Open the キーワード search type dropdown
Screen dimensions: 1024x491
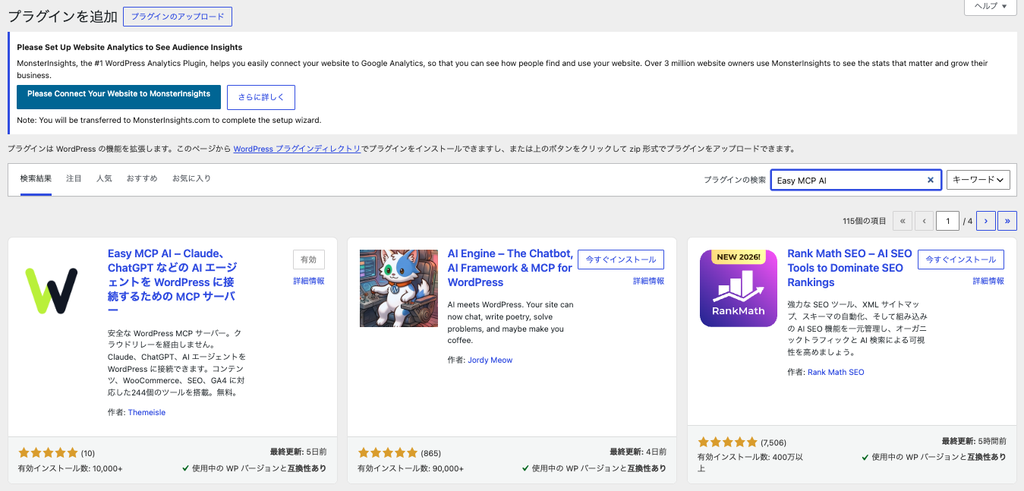point(978,180)
